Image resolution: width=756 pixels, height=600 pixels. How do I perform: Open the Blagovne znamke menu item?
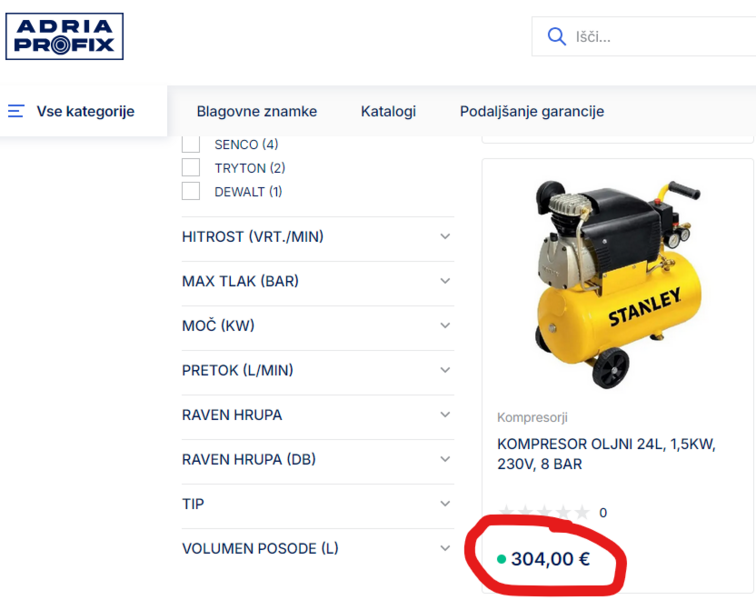256,111
